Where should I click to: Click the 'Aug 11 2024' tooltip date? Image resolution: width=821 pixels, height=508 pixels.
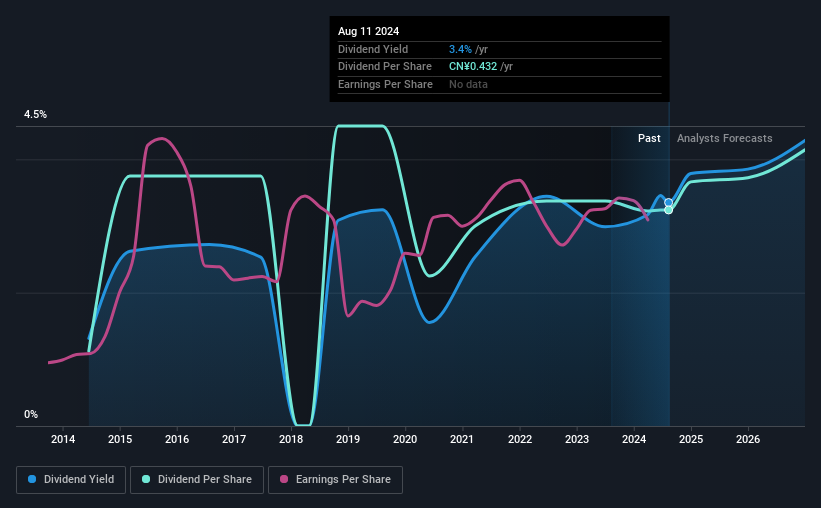368,31
